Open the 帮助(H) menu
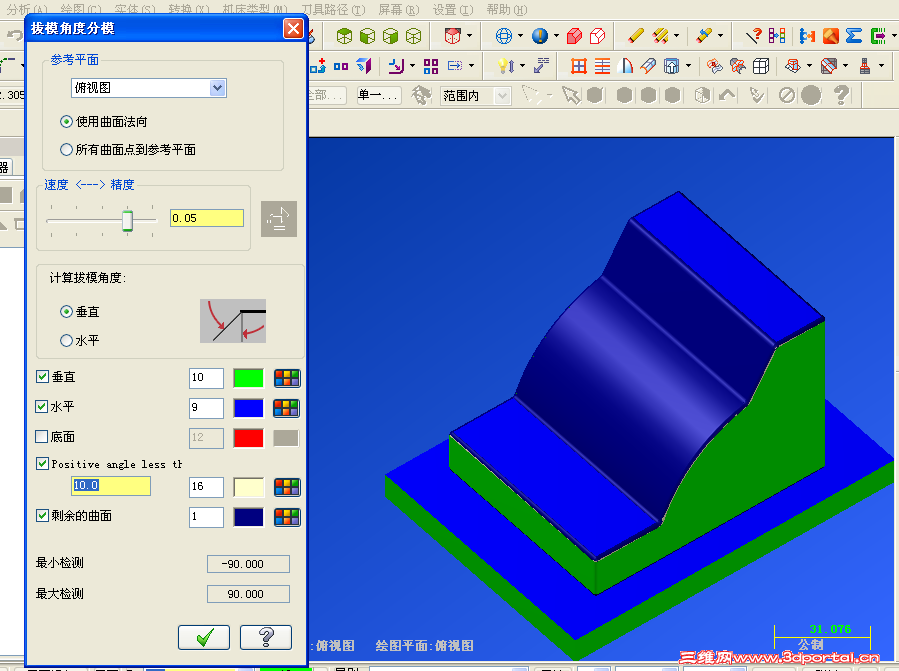The width and height of the screenshot is (899, 671). coord(507,10)
